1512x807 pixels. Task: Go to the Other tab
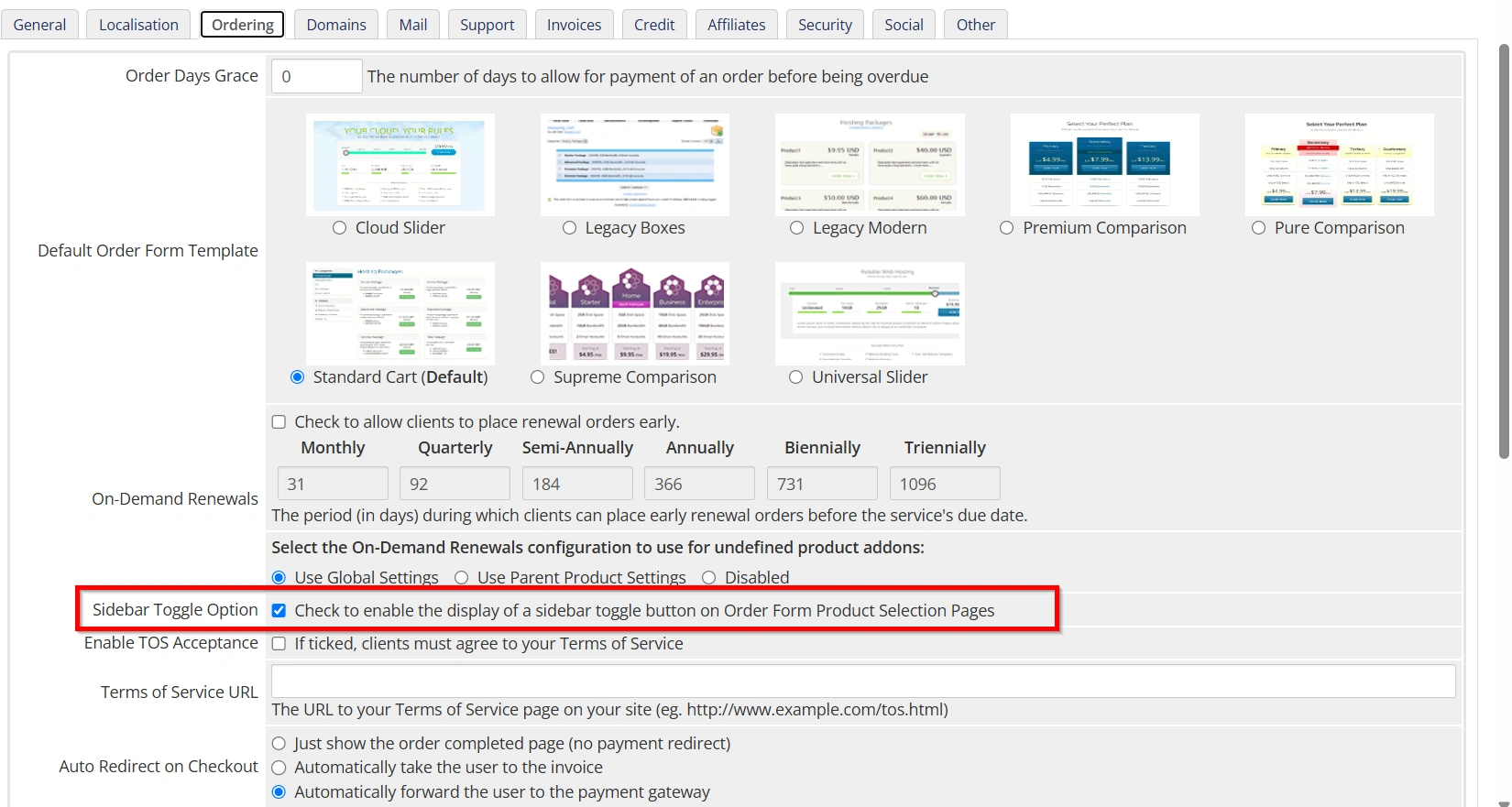(x=976, y=25)
